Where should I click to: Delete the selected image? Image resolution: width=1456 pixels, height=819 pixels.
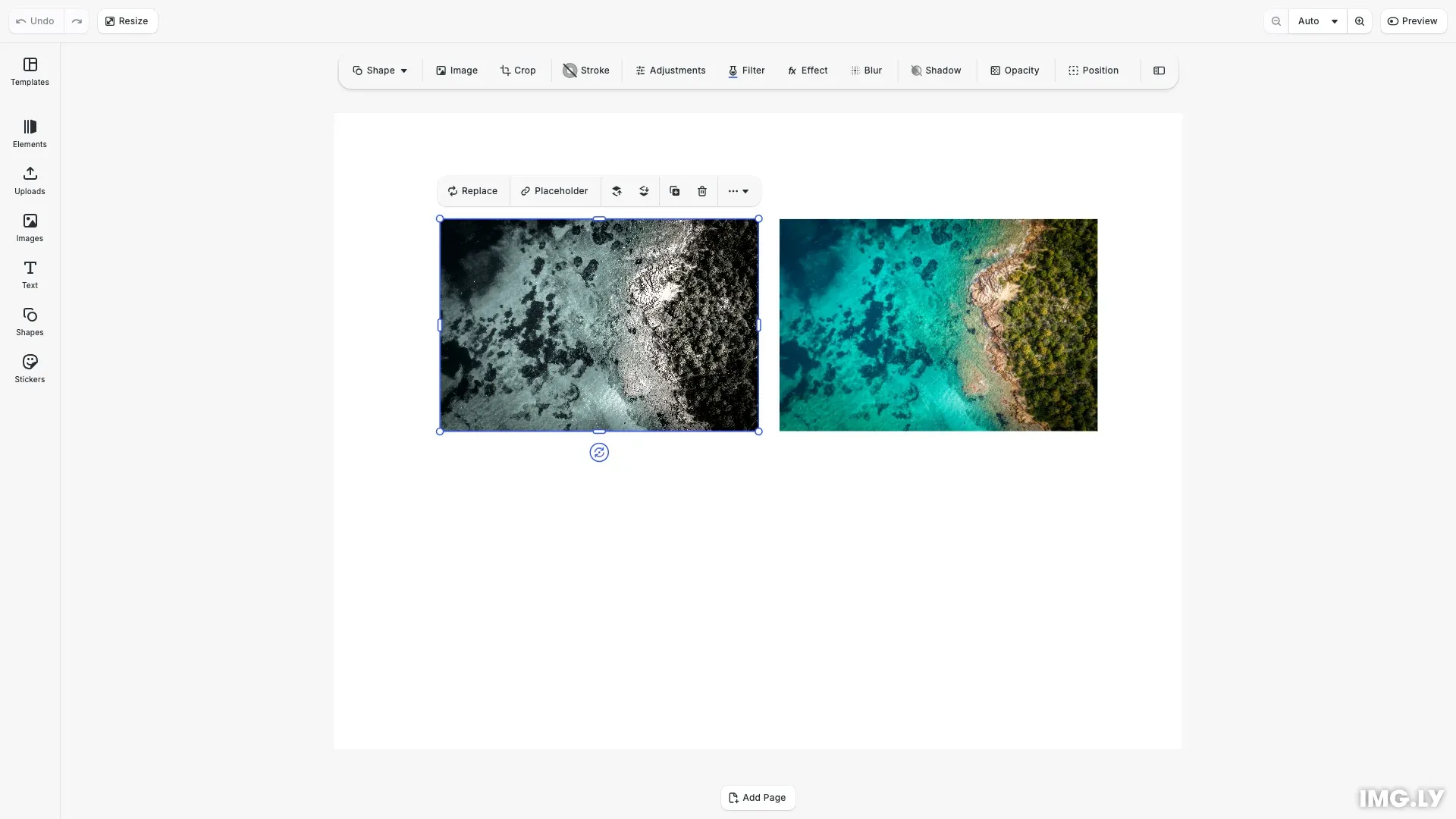coord(701,190)
